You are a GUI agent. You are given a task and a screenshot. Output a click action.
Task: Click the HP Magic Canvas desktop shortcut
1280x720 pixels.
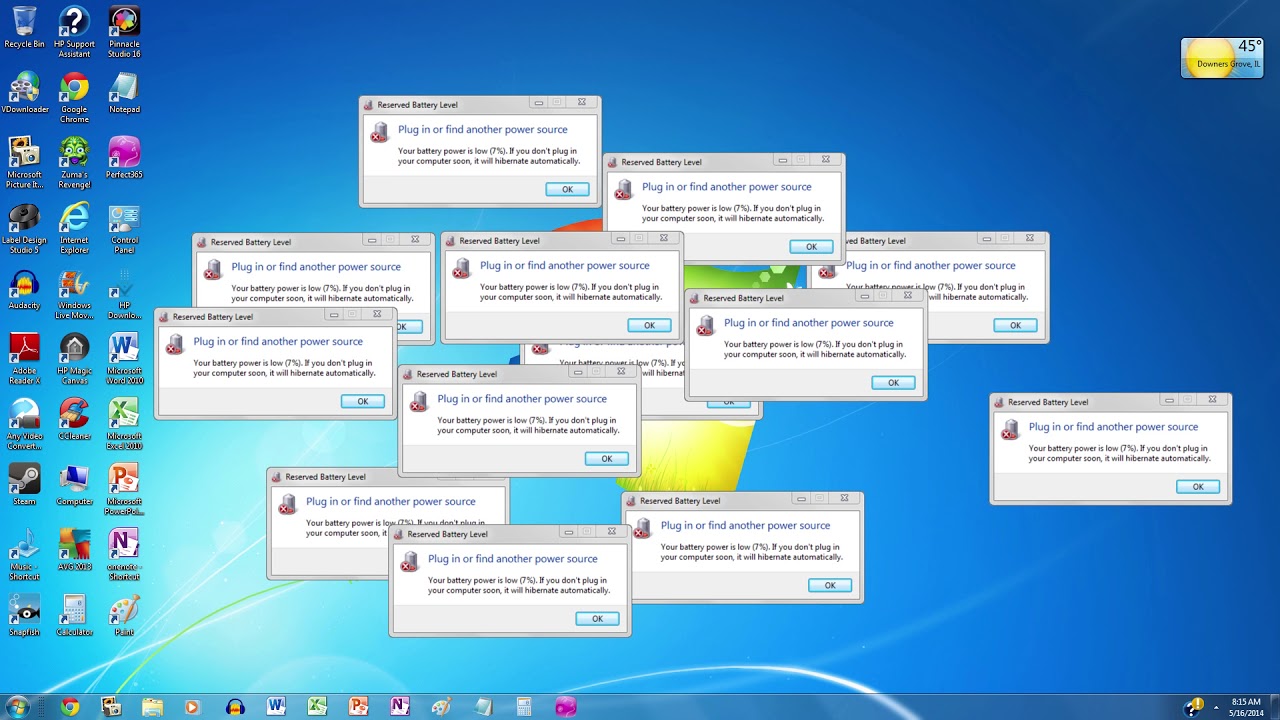tap(74, 359)
